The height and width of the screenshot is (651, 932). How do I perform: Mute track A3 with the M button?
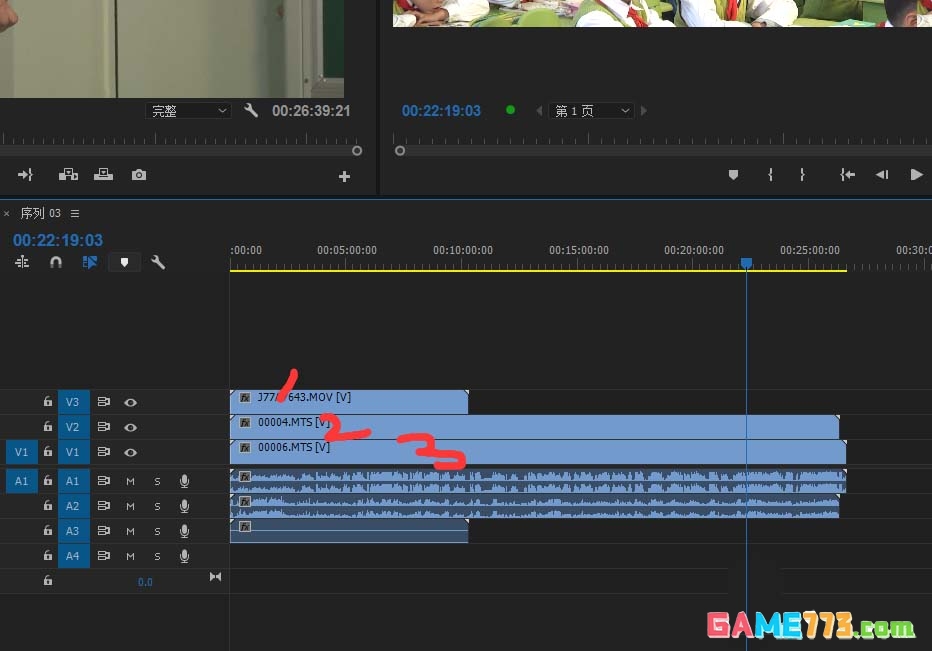point(130,531)
